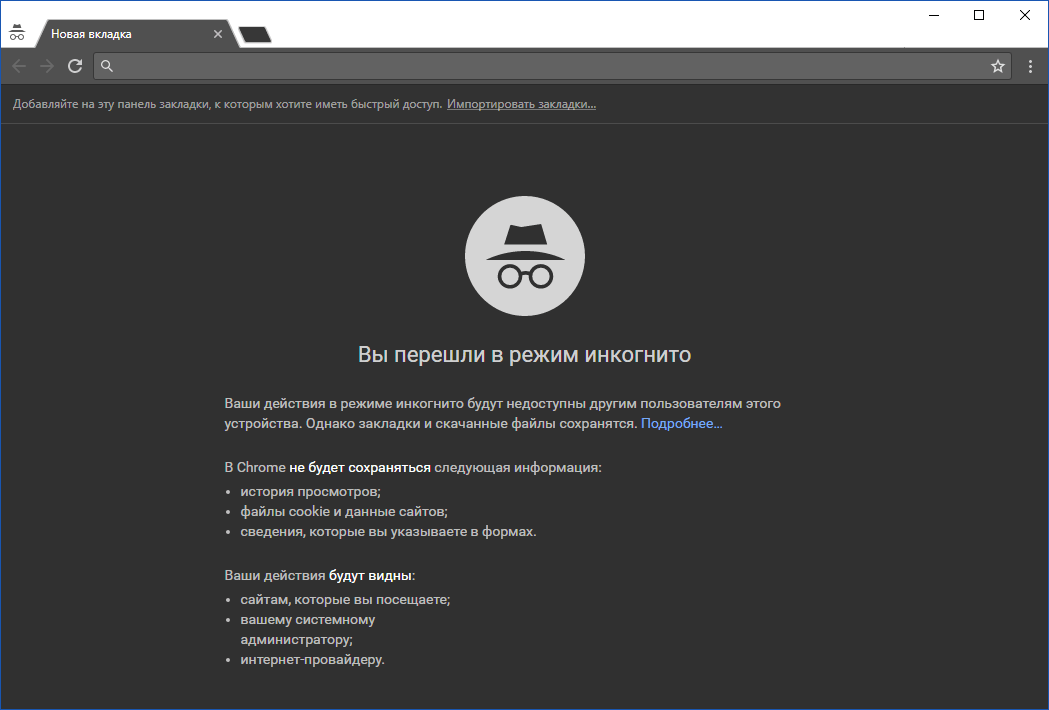Click the search icon in the address bar
This screenshot has width=1049, height=710.
pyautogui.click(x=106, y=65)
